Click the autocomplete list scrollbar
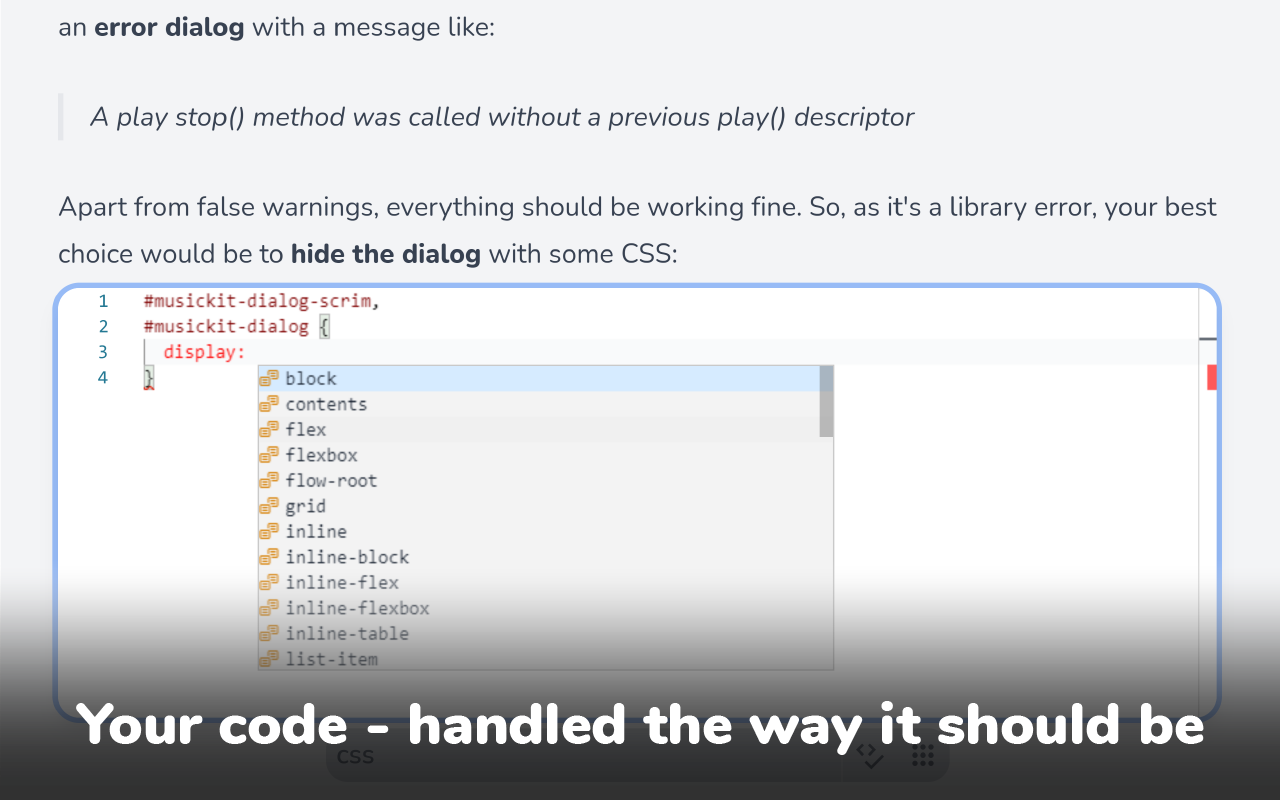Viewport: 1280px width, 800px height. coord(826,400)
